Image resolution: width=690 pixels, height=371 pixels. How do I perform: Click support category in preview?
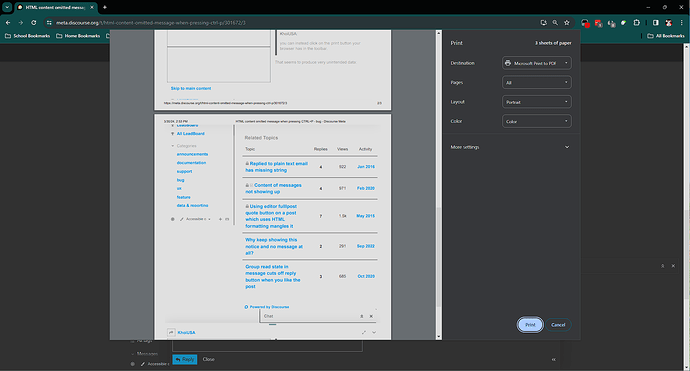click(184, 171)
